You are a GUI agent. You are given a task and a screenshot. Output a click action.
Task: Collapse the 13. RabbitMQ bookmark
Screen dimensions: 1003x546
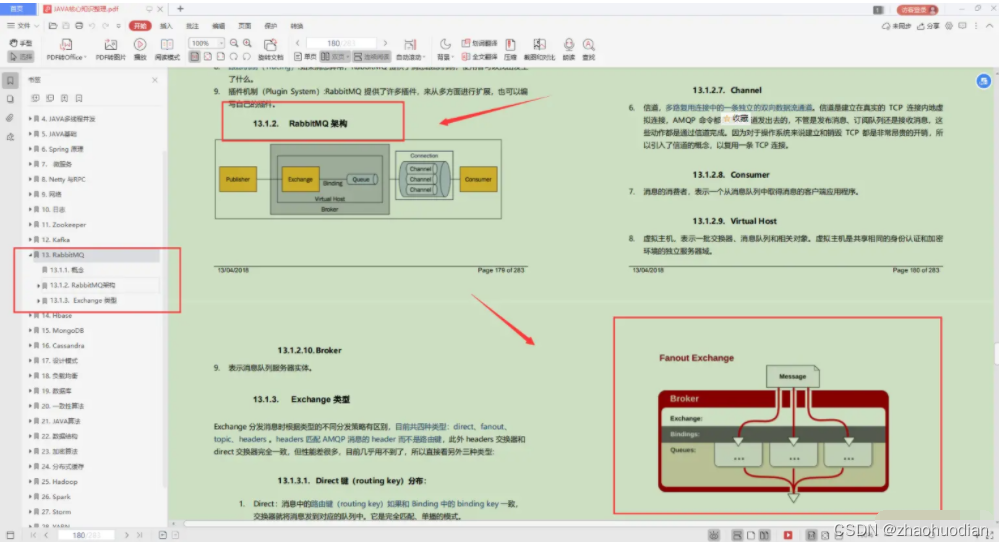click(30, 255)
